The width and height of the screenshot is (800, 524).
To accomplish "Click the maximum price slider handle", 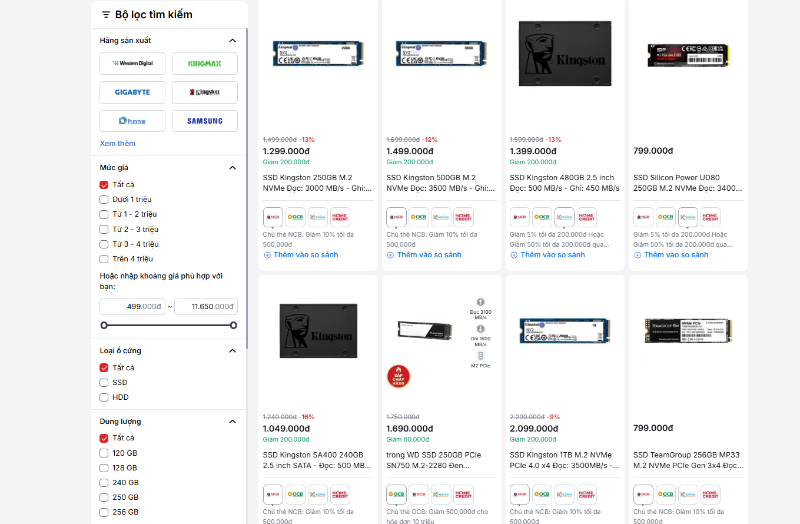I will tap(233, 326).
